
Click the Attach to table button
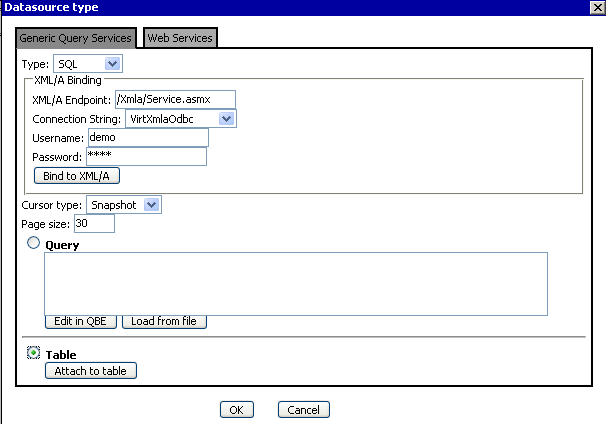(x=90, y=371)
